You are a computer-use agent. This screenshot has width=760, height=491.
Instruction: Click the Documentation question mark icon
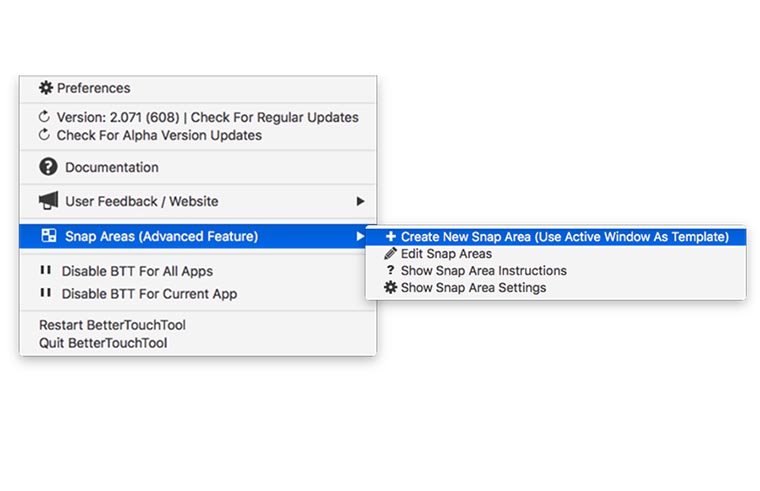pos(48,167)
